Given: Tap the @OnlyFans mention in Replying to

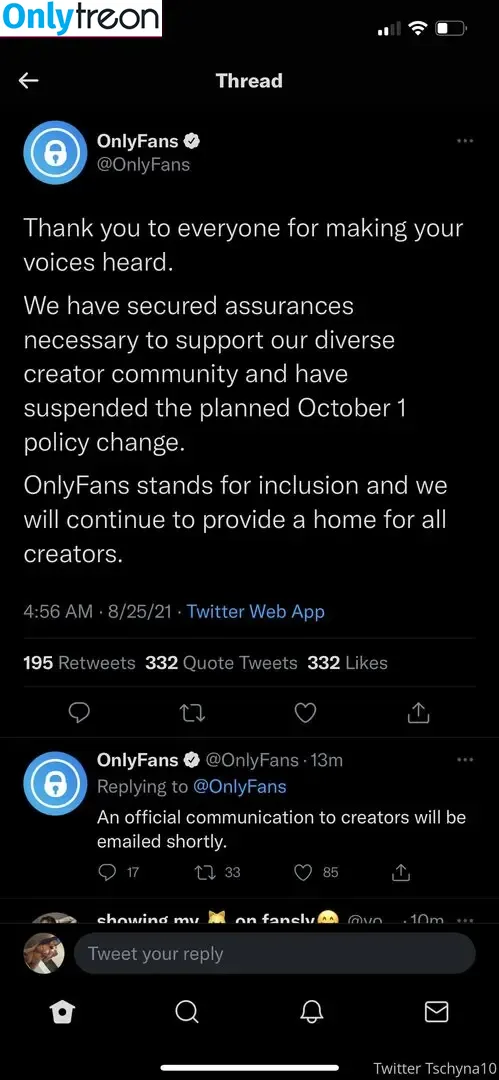Looking at the screenshot, I should pos(239,786).
